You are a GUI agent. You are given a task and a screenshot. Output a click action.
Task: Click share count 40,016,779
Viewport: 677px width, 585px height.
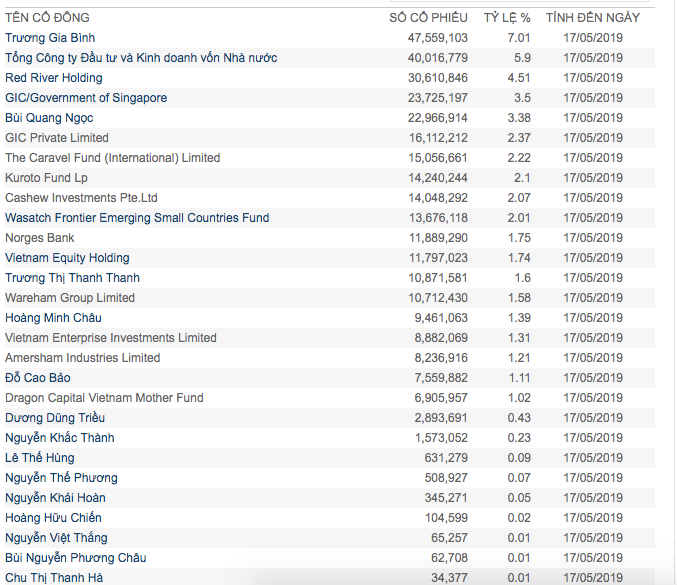(x=438, y=58)
